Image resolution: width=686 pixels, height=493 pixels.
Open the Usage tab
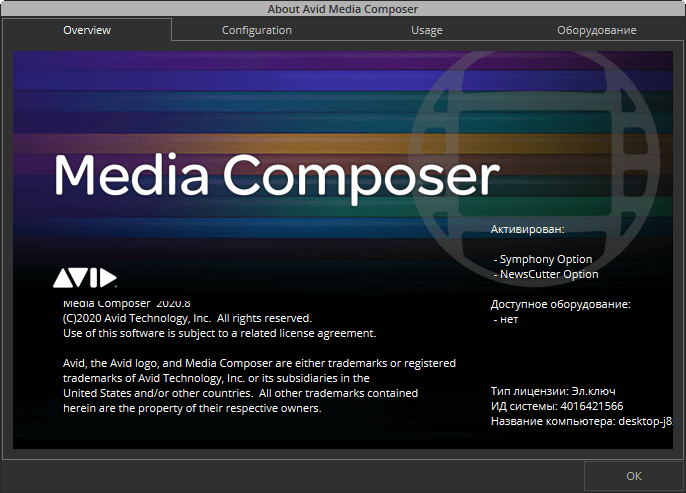[427, 30]
